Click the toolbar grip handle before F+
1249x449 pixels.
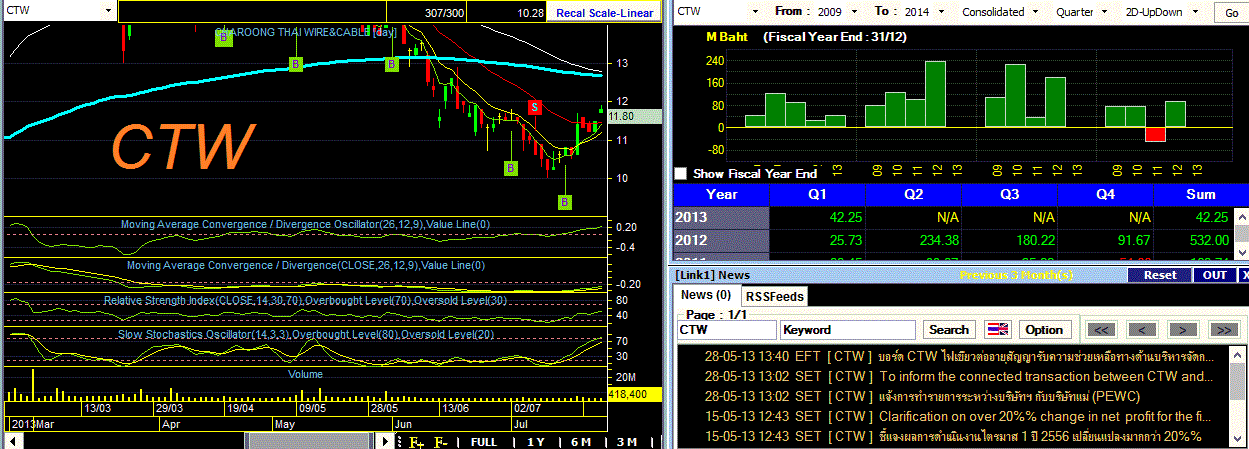tap(398, 441)
